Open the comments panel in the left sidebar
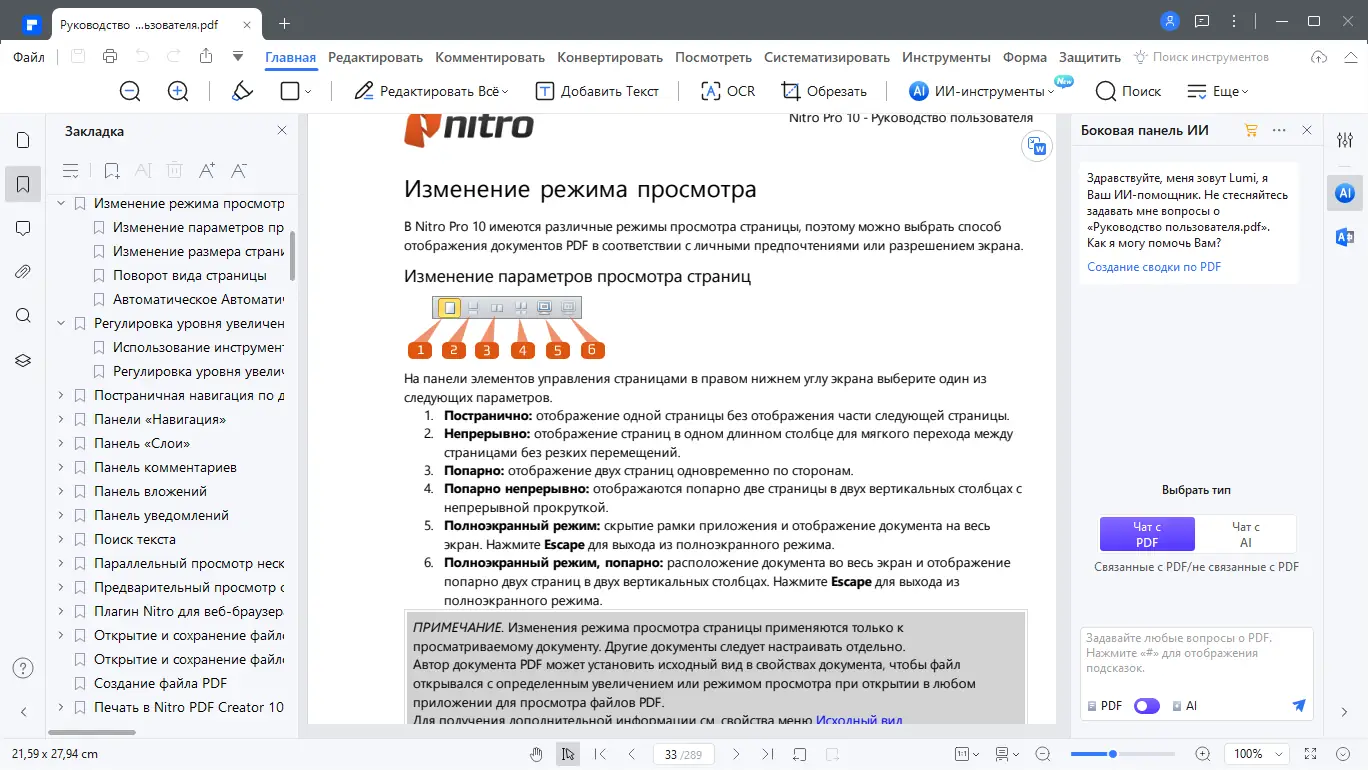The image size is (1368, 770). click(x=23, y=228)
